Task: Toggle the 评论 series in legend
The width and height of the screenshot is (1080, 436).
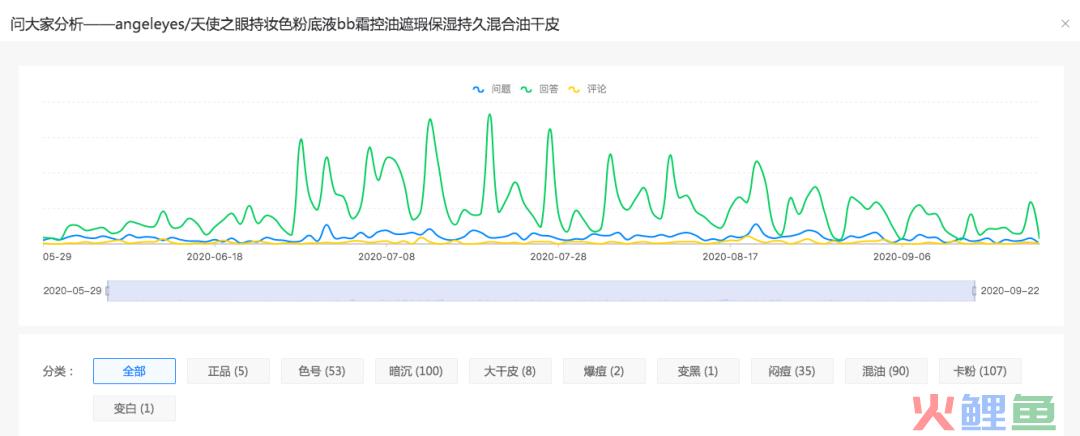Action: 587,89
